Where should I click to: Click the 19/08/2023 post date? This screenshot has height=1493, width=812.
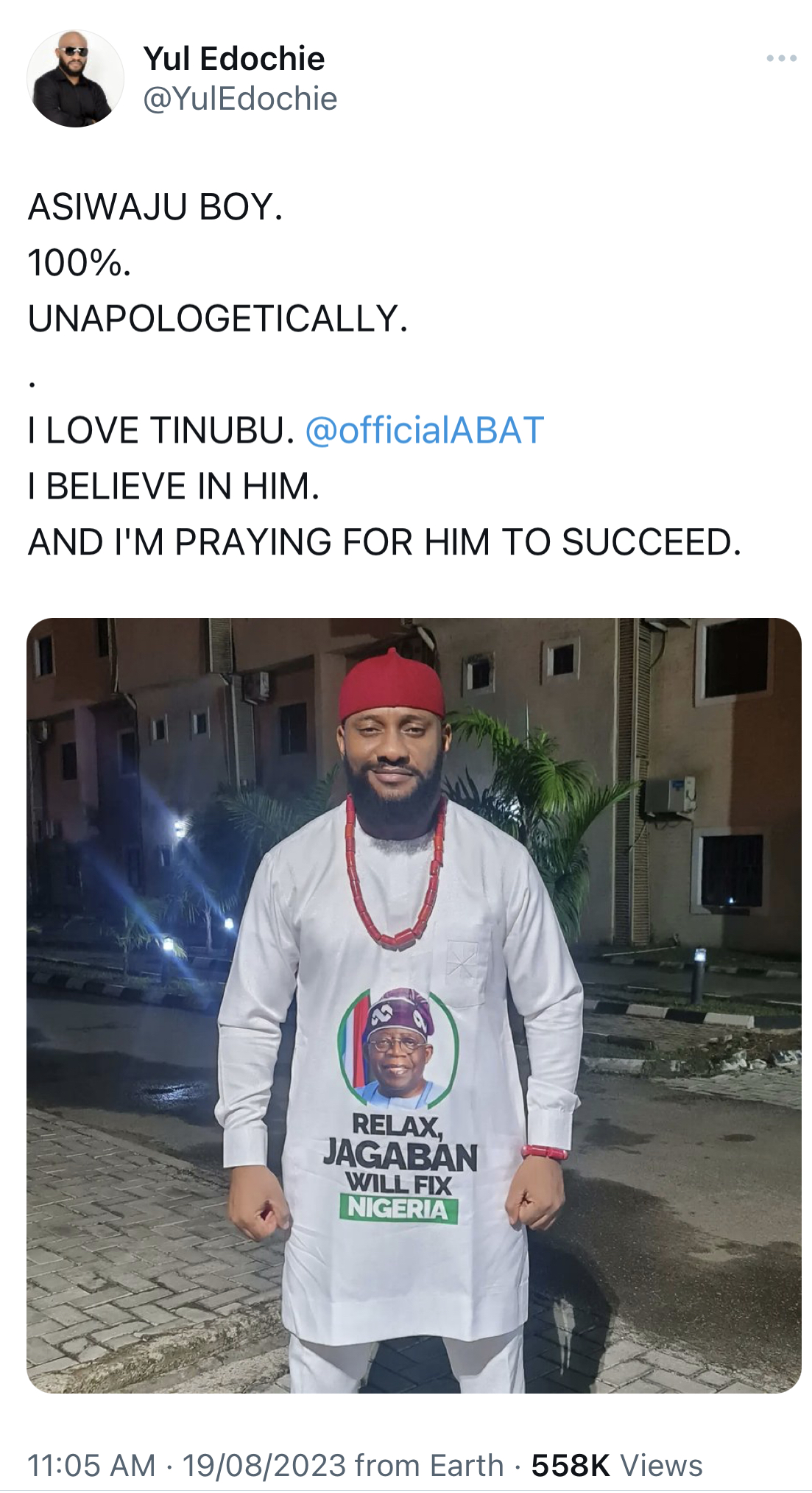(x=265, y=1465)
